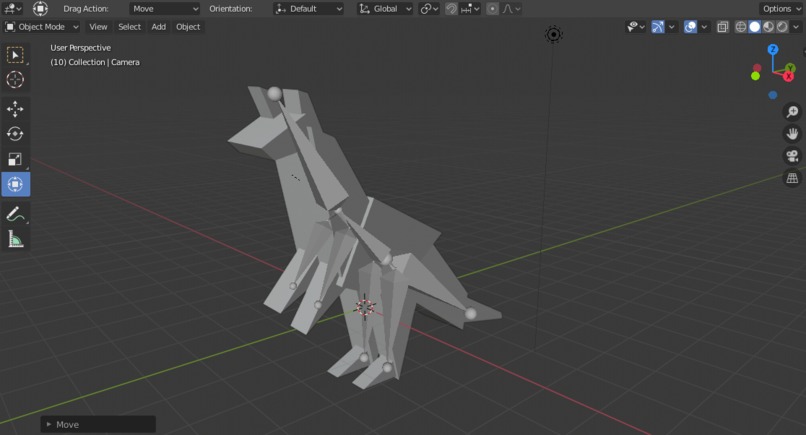Image resolution: width=806 pixels, height=435 pixels.
Task: Open the Options dropdown
Action: click(781, 9)
